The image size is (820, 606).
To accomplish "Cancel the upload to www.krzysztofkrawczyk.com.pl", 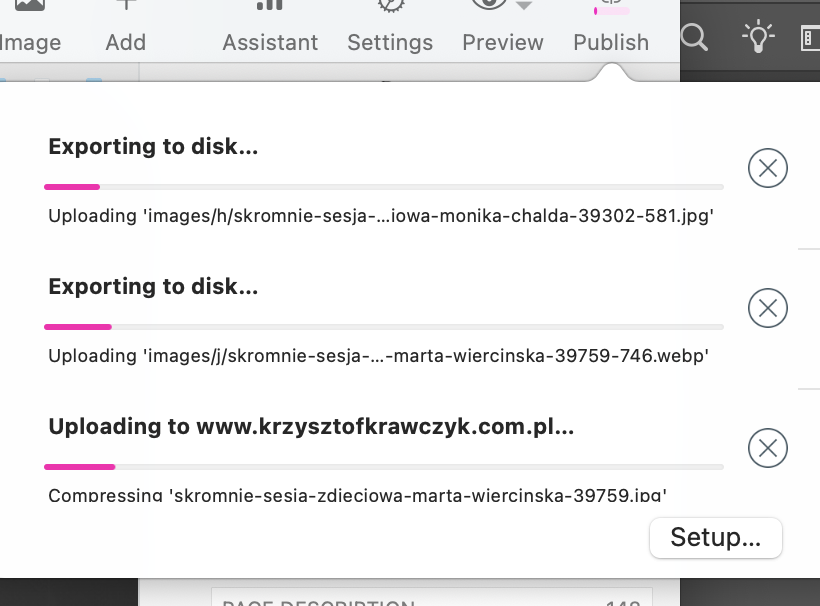I will pyautogui.click(x=768, y=448).
